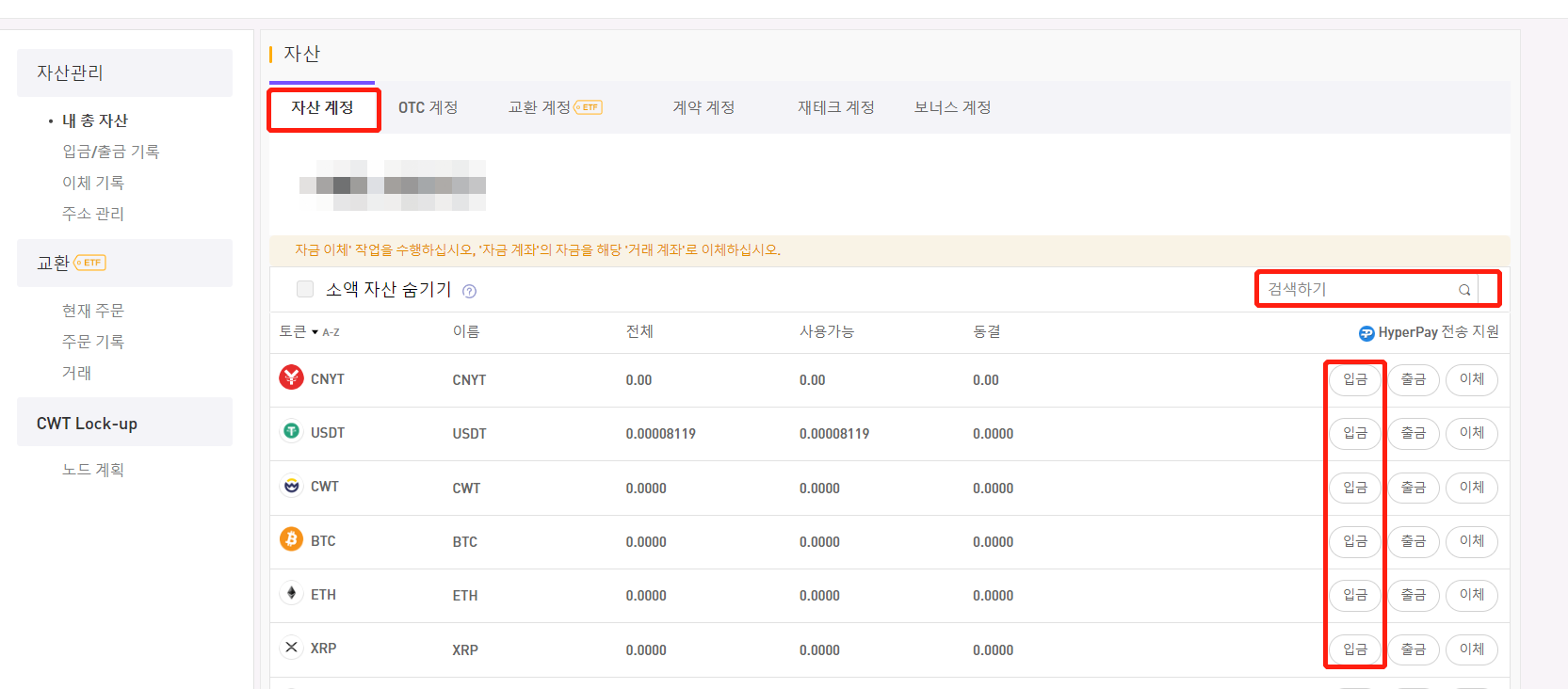
Task: Click the ETH coin icon
Action: (x=291, y=593)
